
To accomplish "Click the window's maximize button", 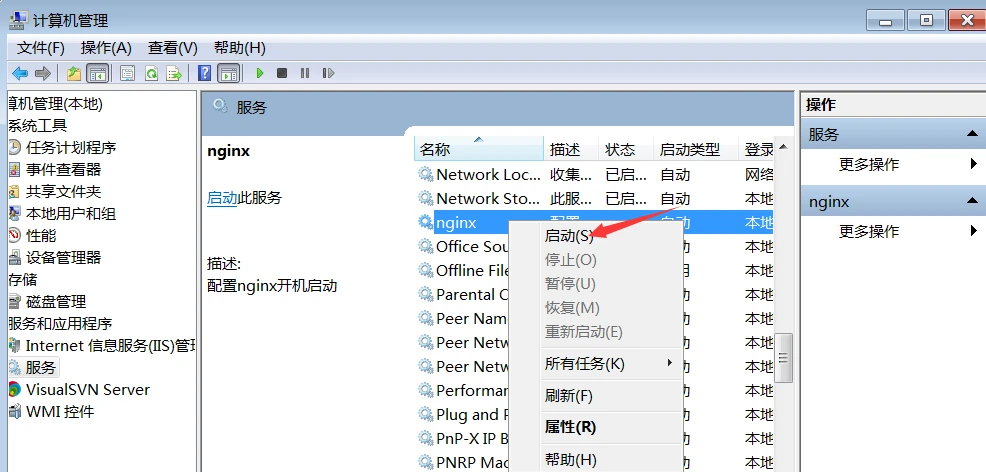I will (926, 21).
